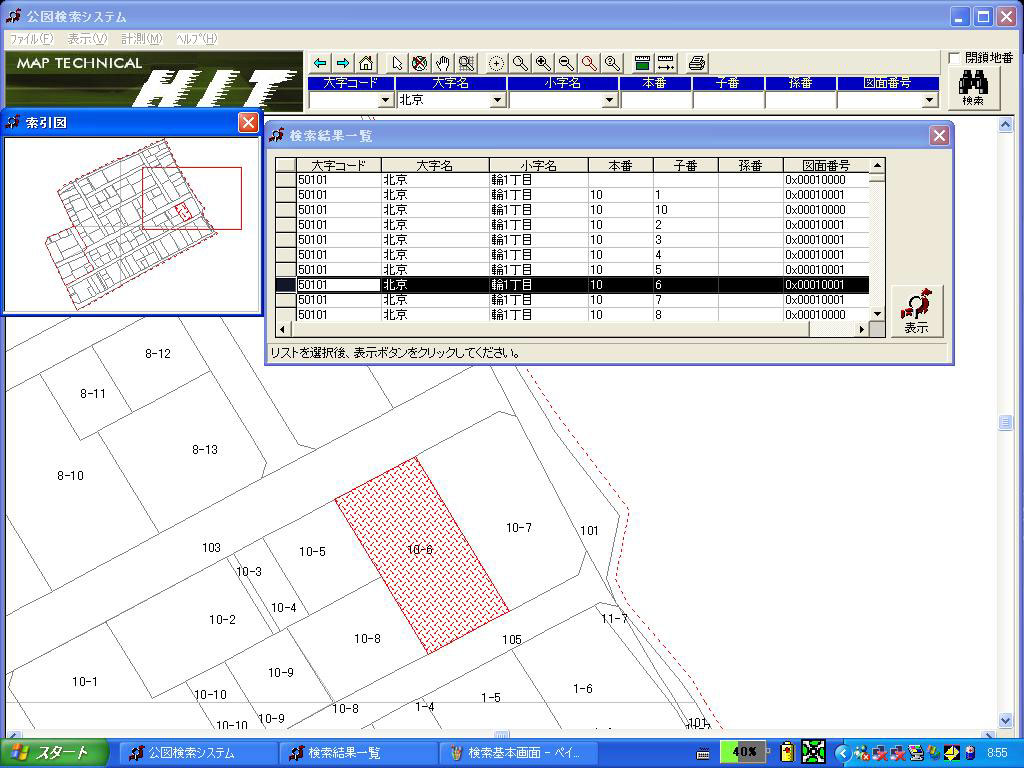Open the スタート start menu
The image size is (1024, 768).
(x=54, y=753)
